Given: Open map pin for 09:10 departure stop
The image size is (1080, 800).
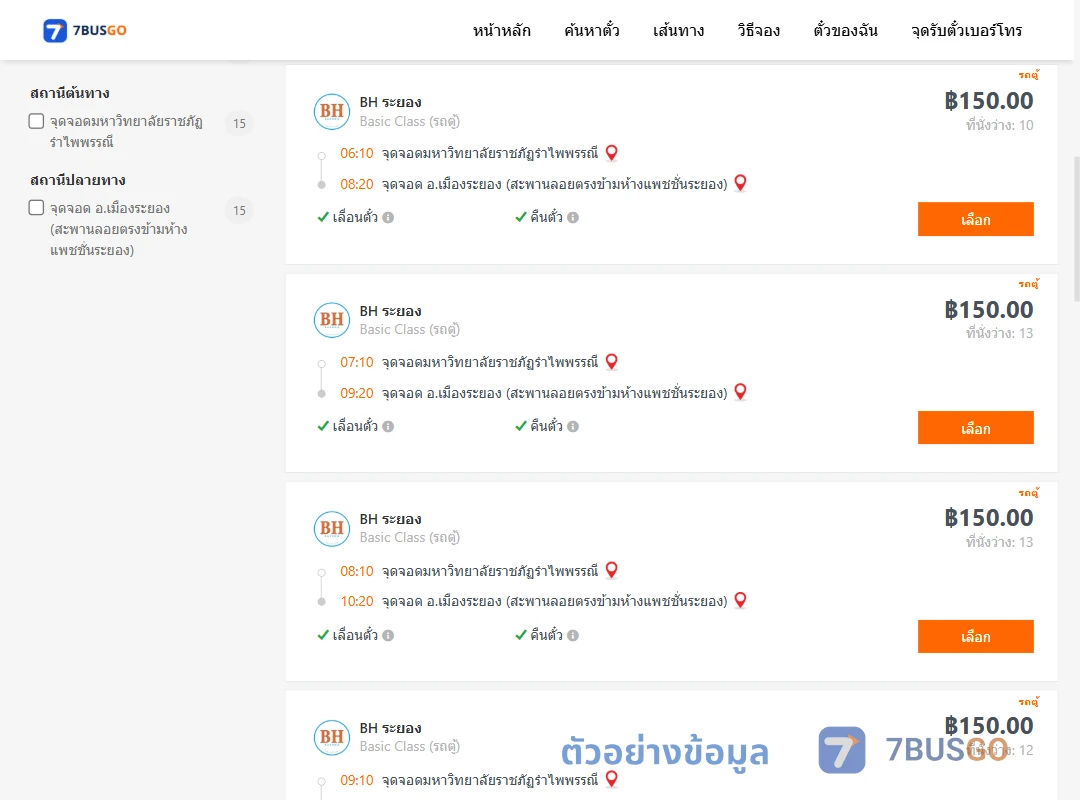Looking at the screenshot, I should pos(612,779).
